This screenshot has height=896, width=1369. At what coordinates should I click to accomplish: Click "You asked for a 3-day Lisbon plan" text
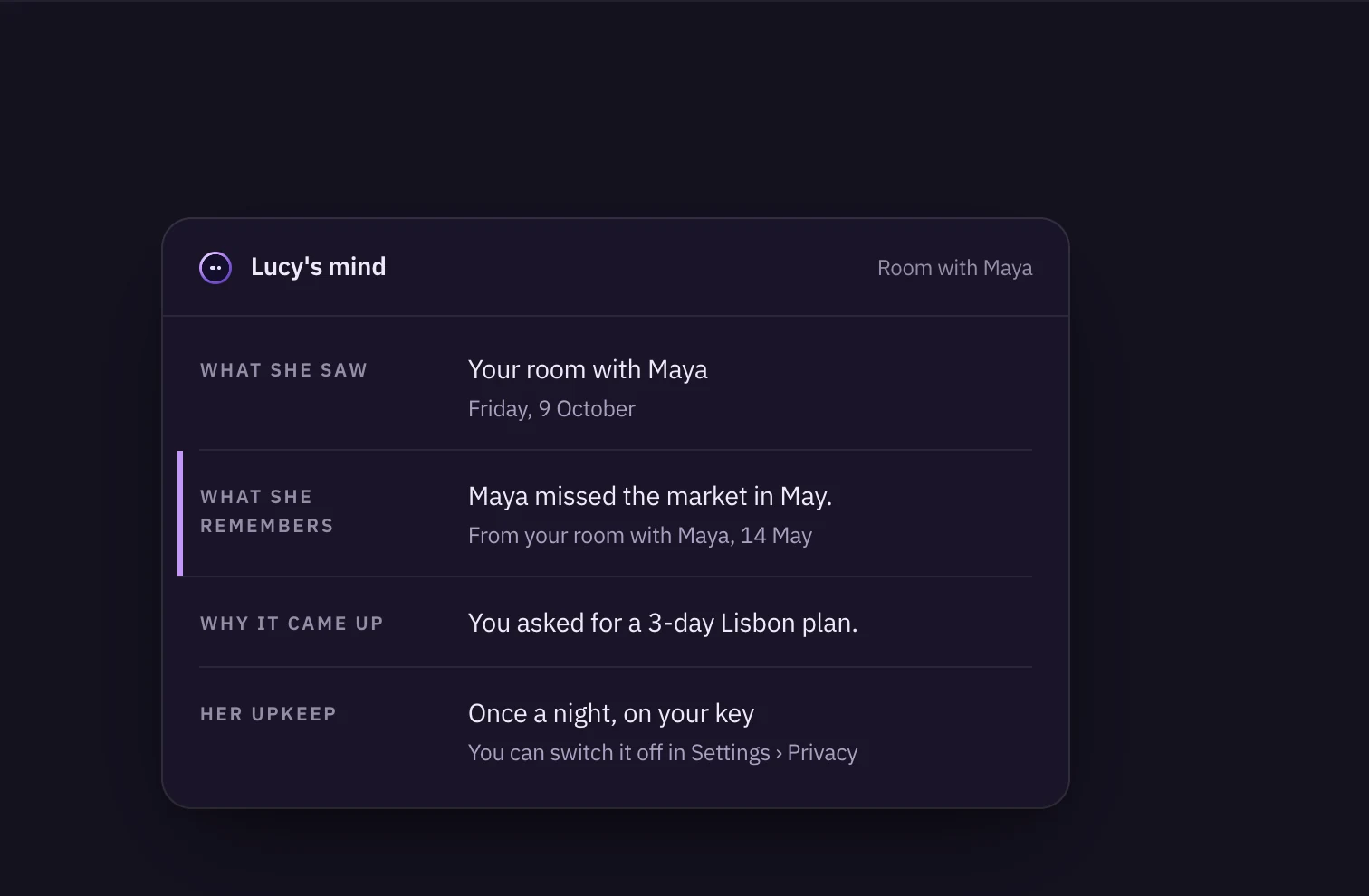point(663,623)
